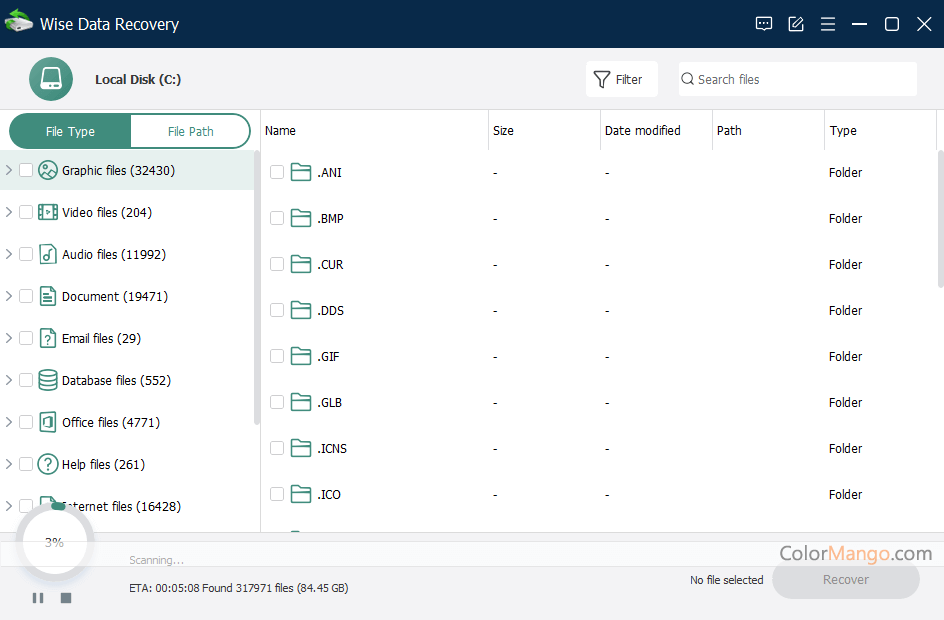
Task: Enable the checkbox for Document files
Action: (26, 296)
